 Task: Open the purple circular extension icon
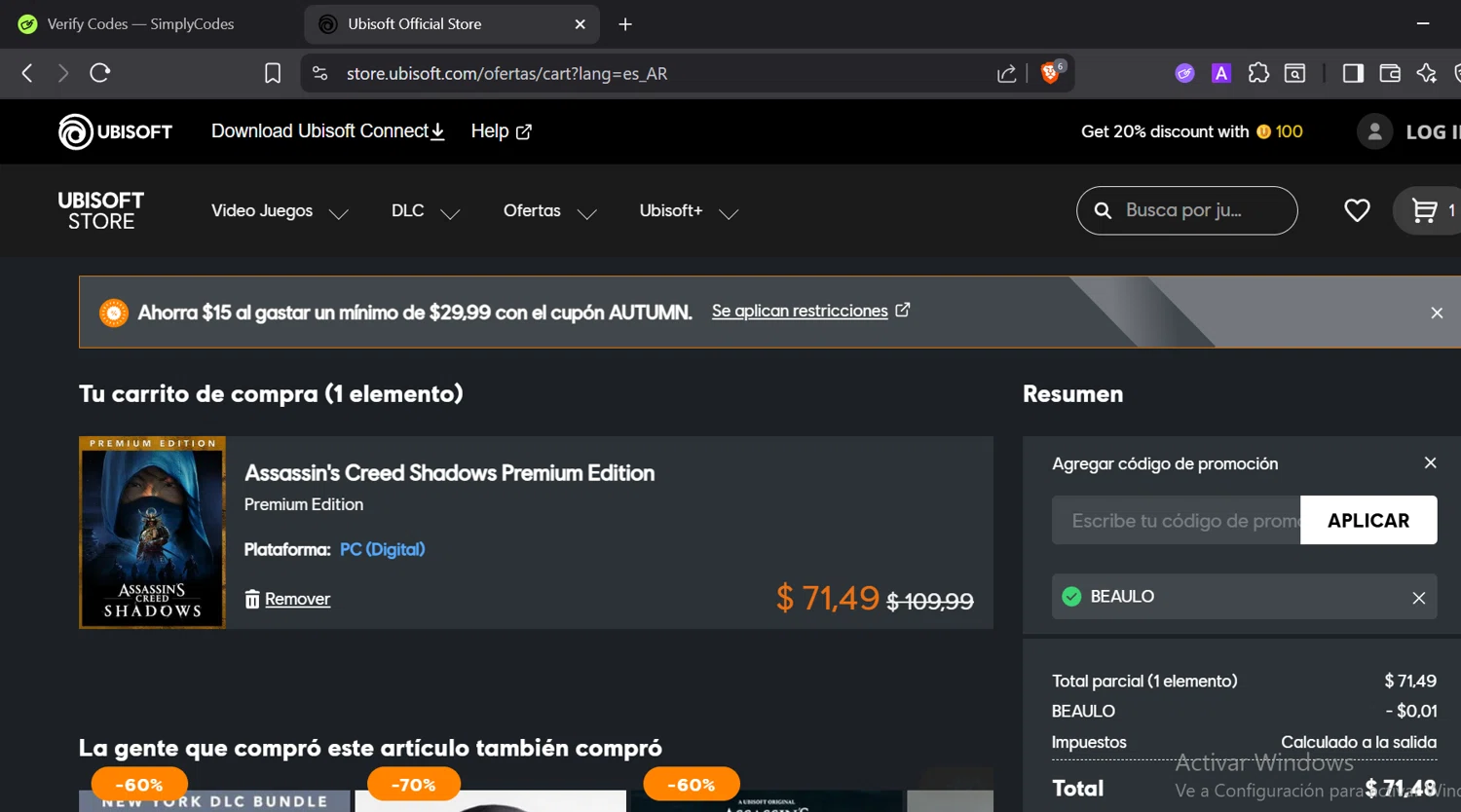tap(1184, 73)
